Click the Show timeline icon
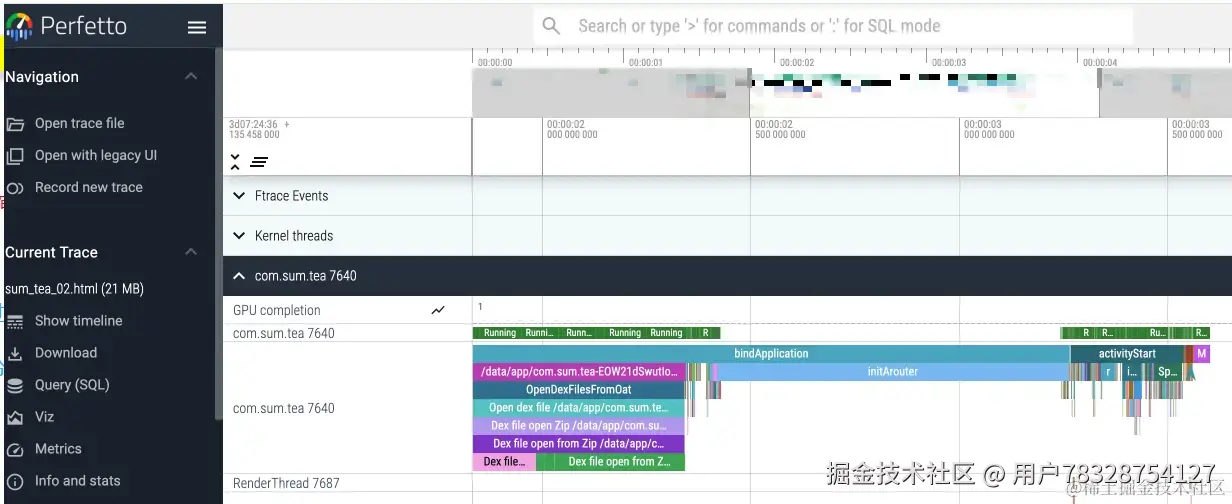 15,321
